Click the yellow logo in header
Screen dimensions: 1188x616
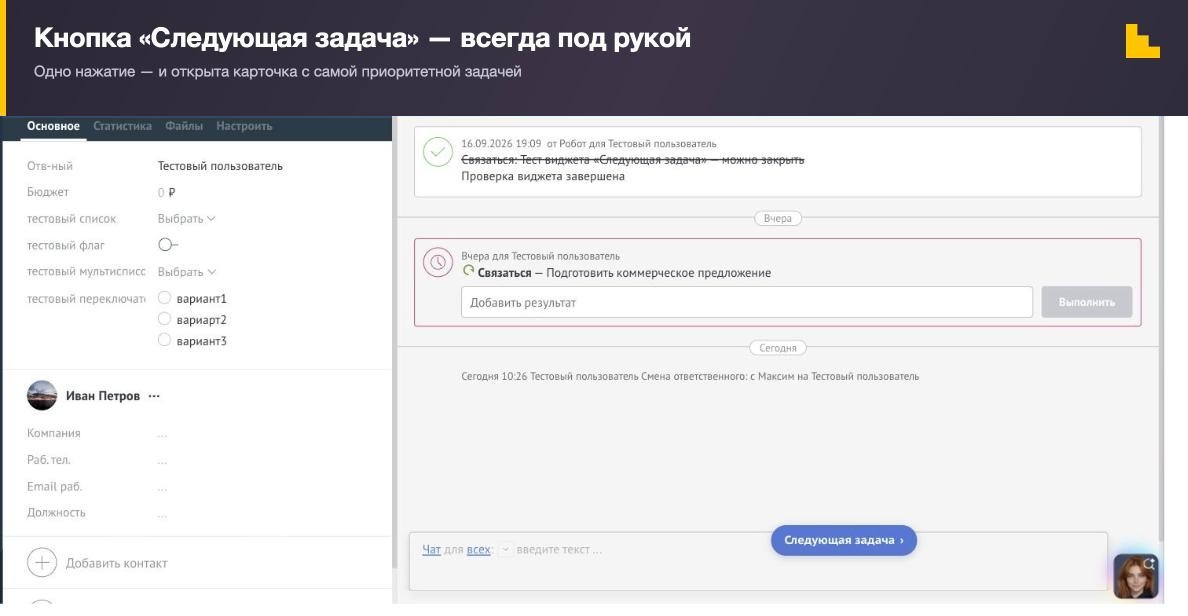(1143, 41)
